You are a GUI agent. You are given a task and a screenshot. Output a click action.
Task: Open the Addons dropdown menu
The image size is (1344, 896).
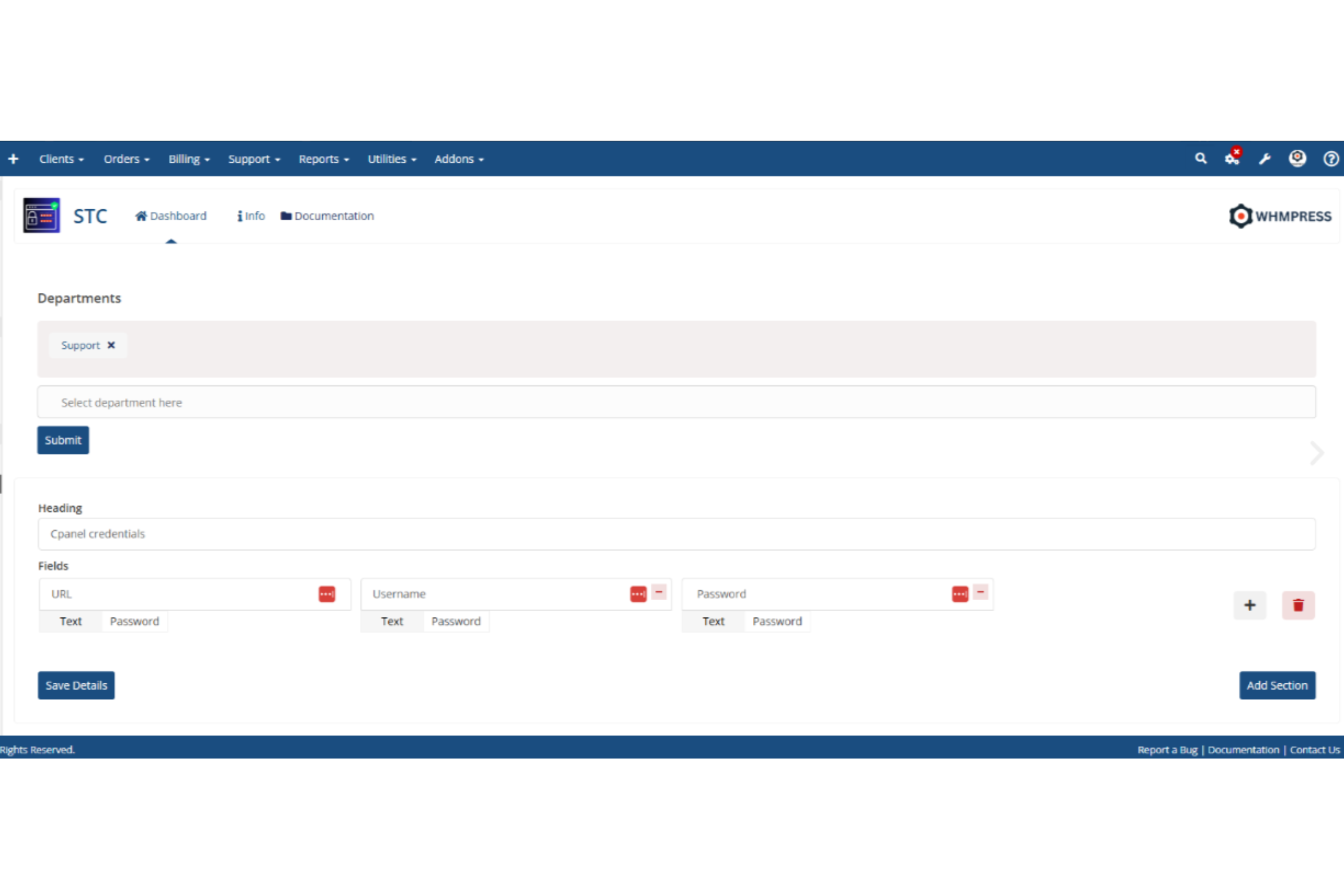459,159
